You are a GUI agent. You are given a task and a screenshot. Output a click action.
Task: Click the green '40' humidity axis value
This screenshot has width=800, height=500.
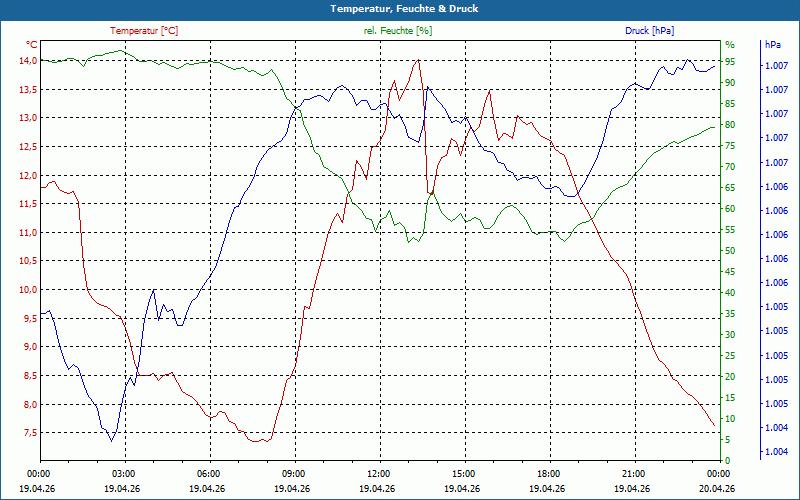730,293
